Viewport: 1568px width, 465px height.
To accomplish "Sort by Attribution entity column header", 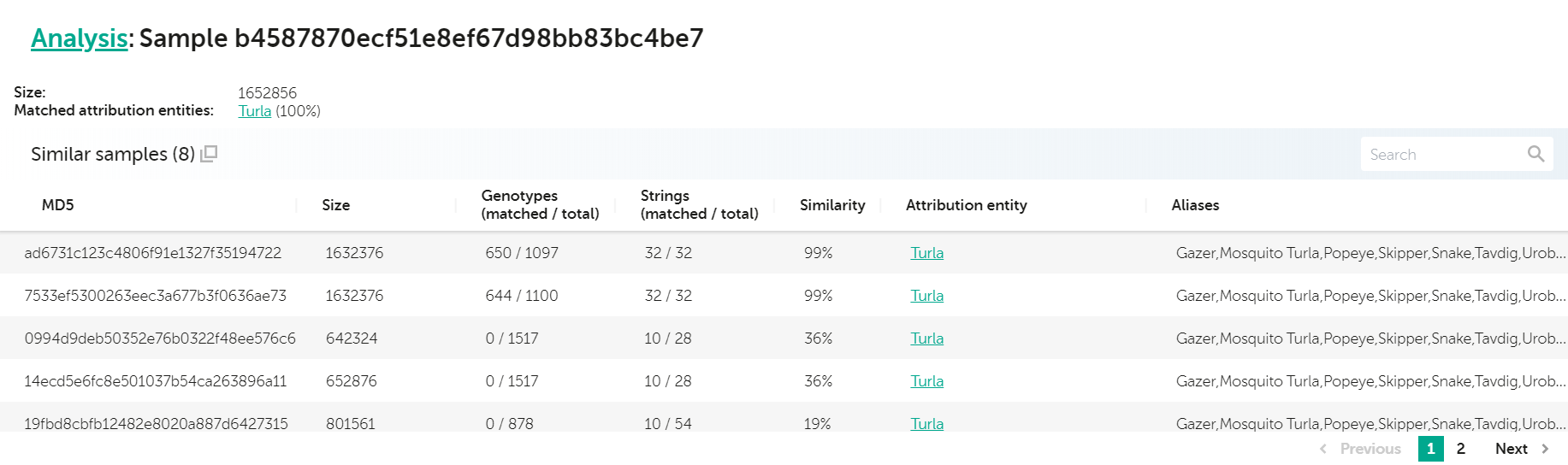I will pos(966,205).
